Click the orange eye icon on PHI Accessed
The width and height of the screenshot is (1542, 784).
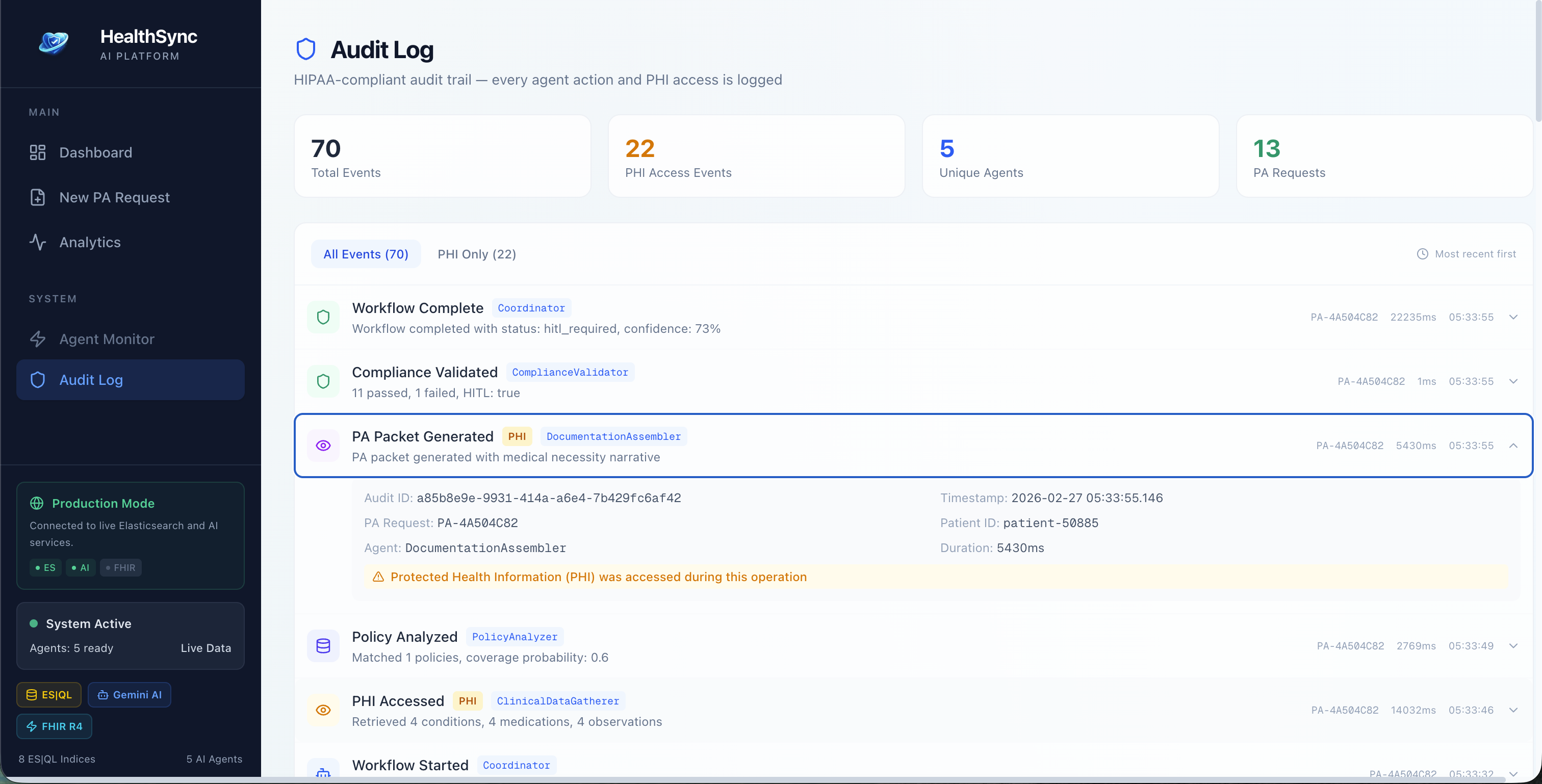[323, 711]
